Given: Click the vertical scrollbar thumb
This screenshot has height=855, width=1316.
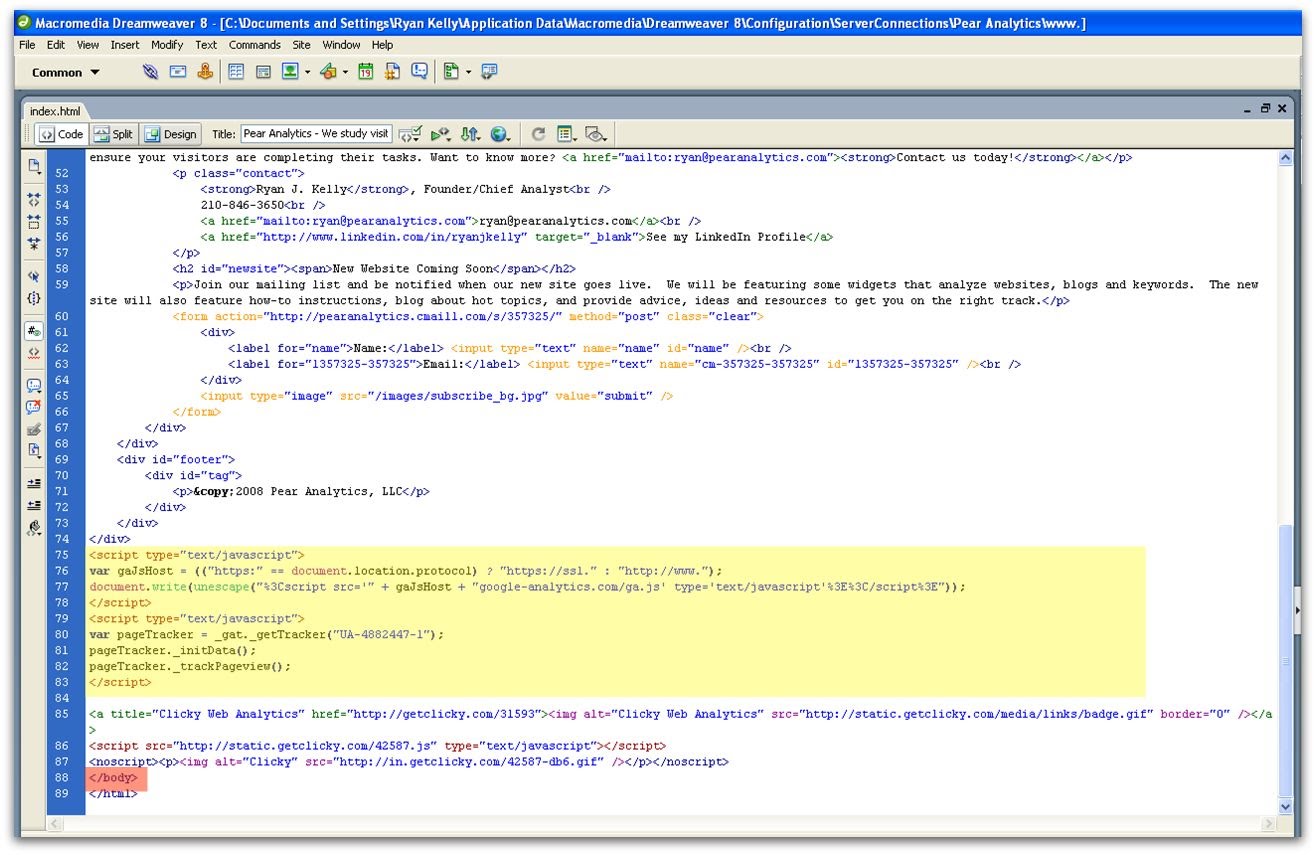Looking at the screenshot, I should click(1286, 660).
